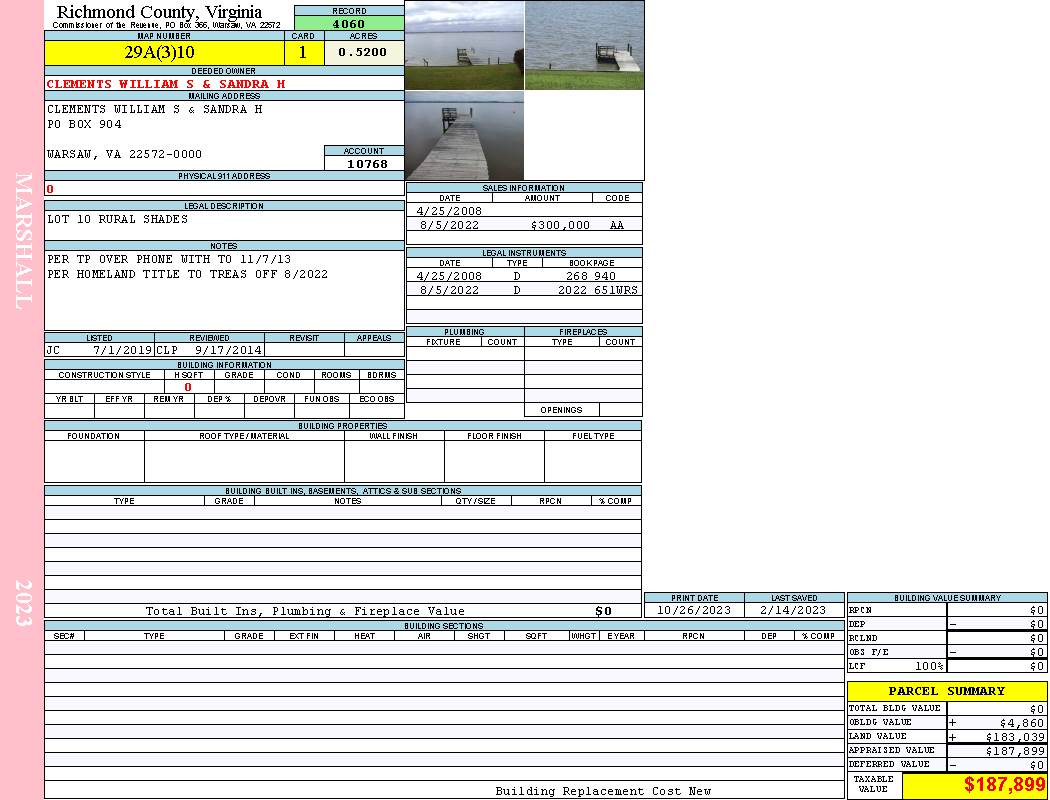This screenshot has width=1050, height=800.
Task: Select the 4/25/2008 sales date entry
Action: click(x=449, y=211)
